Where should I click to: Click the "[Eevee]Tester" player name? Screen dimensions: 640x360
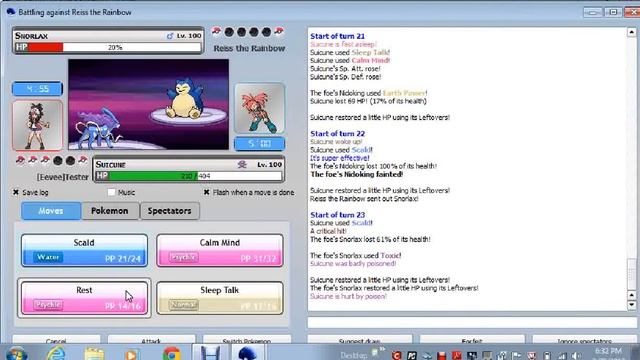tap(63, 177)
